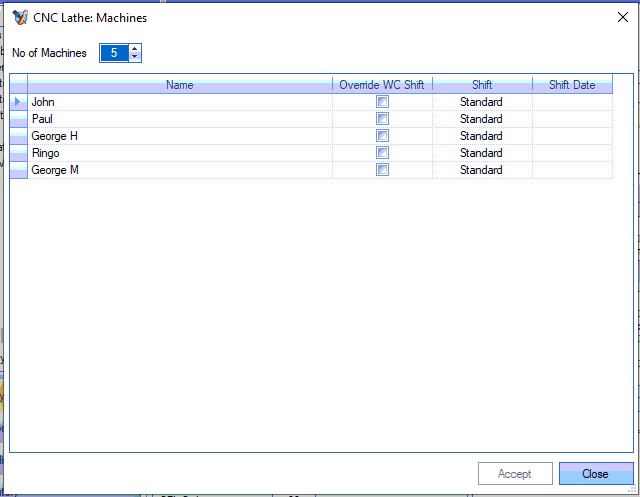Click the Shift column header
Screen dimensions: 640x497
482,85
